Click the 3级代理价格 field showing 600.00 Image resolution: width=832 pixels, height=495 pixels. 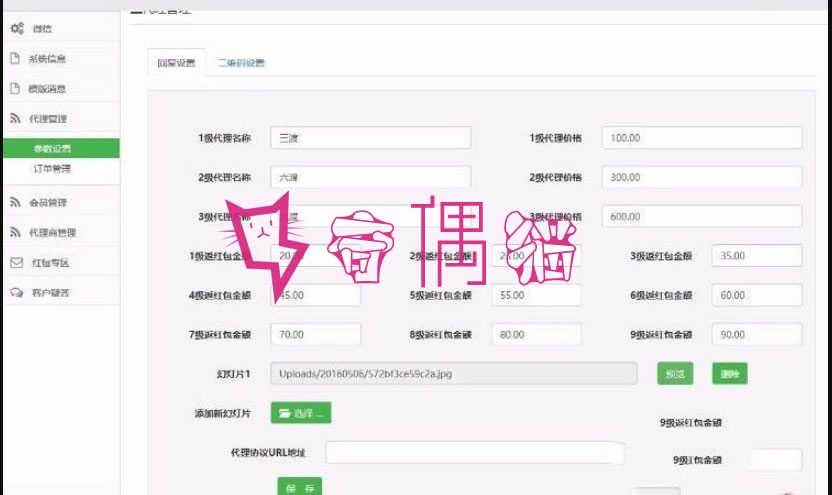pyautogui.click(x=701, y=216)
